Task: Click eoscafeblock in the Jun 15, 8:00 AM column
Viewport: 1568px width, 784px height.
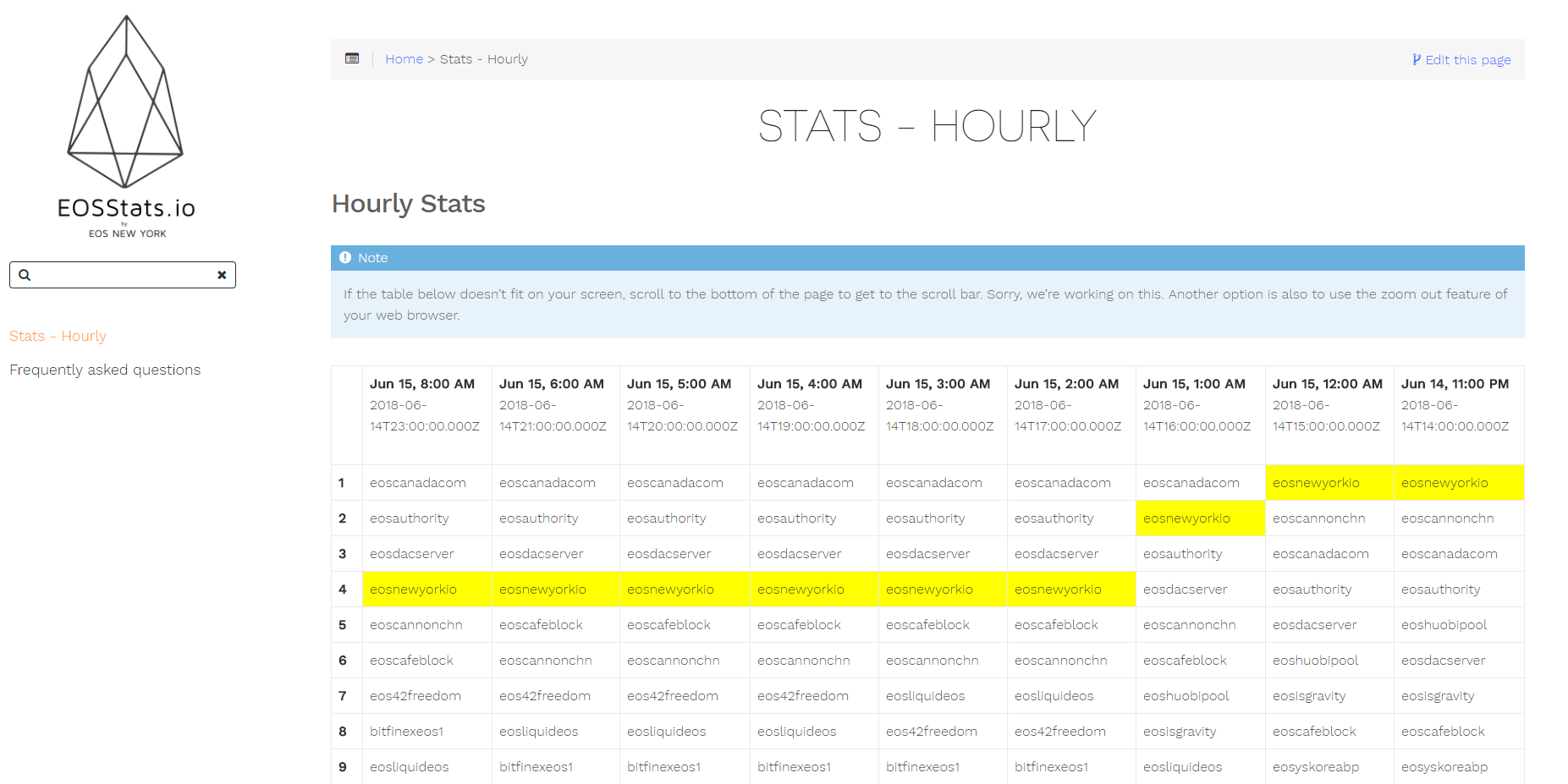Action: (x=411, y=661)
